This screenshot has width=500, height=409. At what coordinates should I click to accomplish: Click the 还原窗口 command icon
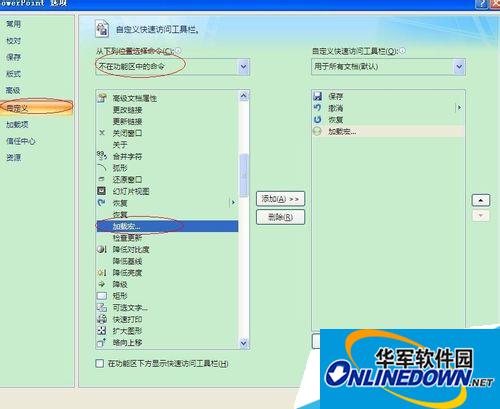[x=102, y=179]
